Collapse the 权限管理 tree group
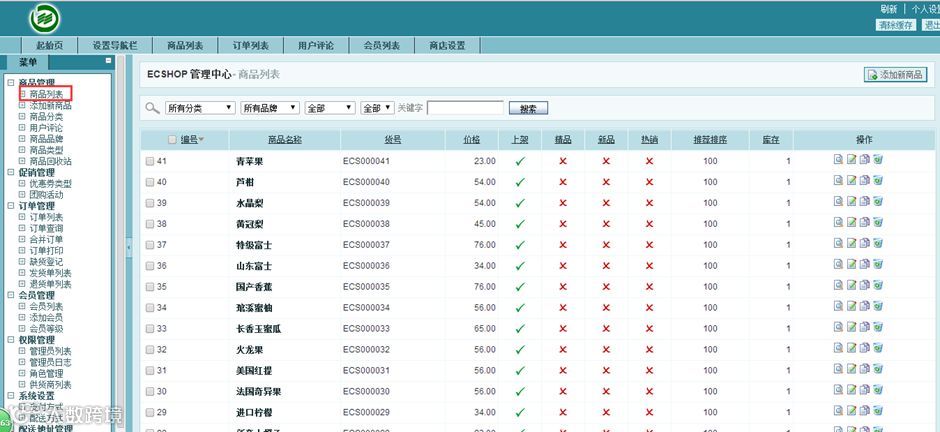 pyautogui.click(x=11, y=340)
